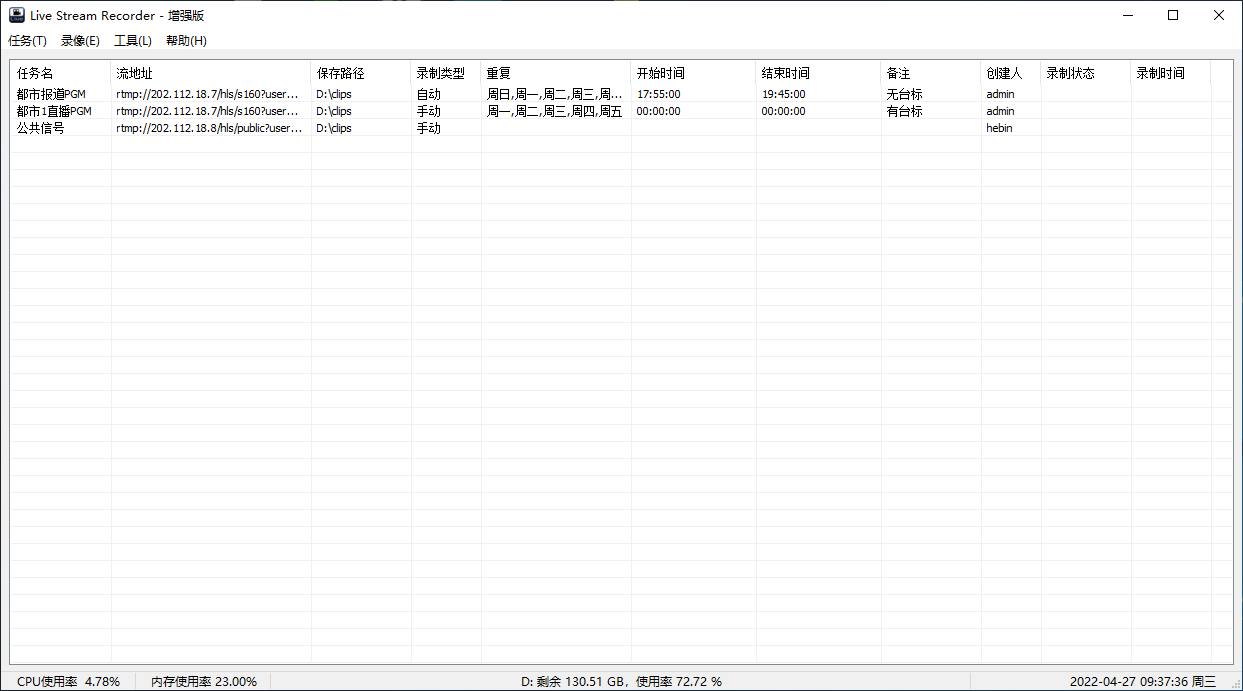Sort by 创建人 column header
The width and height of the screenshot is (1243, 691).
click(x=1011, y=73)
